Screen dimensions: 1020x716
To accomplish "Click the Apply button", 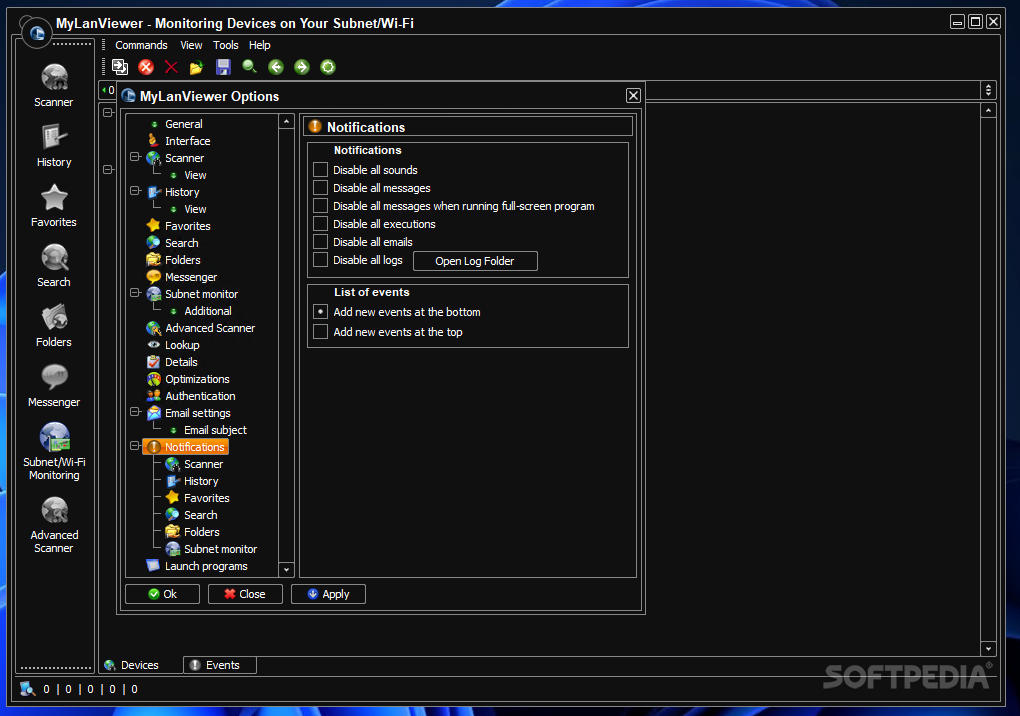I will (329, 594).
